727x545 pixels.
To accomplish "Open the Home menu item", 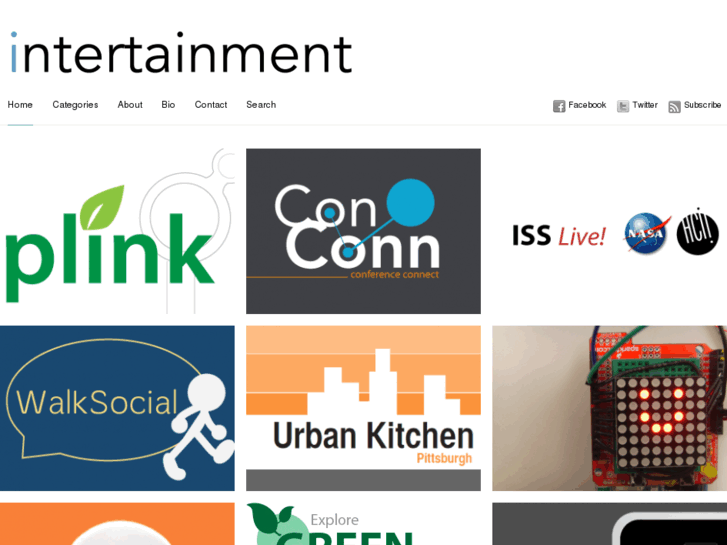I will pyautogui.click(x=20, y=105).
